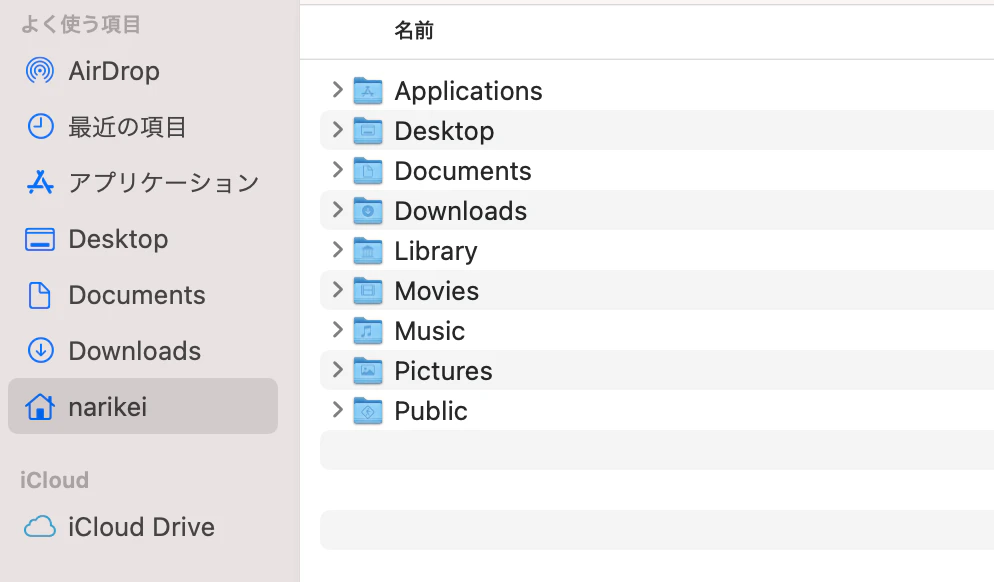The image size is (994, 582).
Task: Select the Public folder icon
Action: point(368,410)
